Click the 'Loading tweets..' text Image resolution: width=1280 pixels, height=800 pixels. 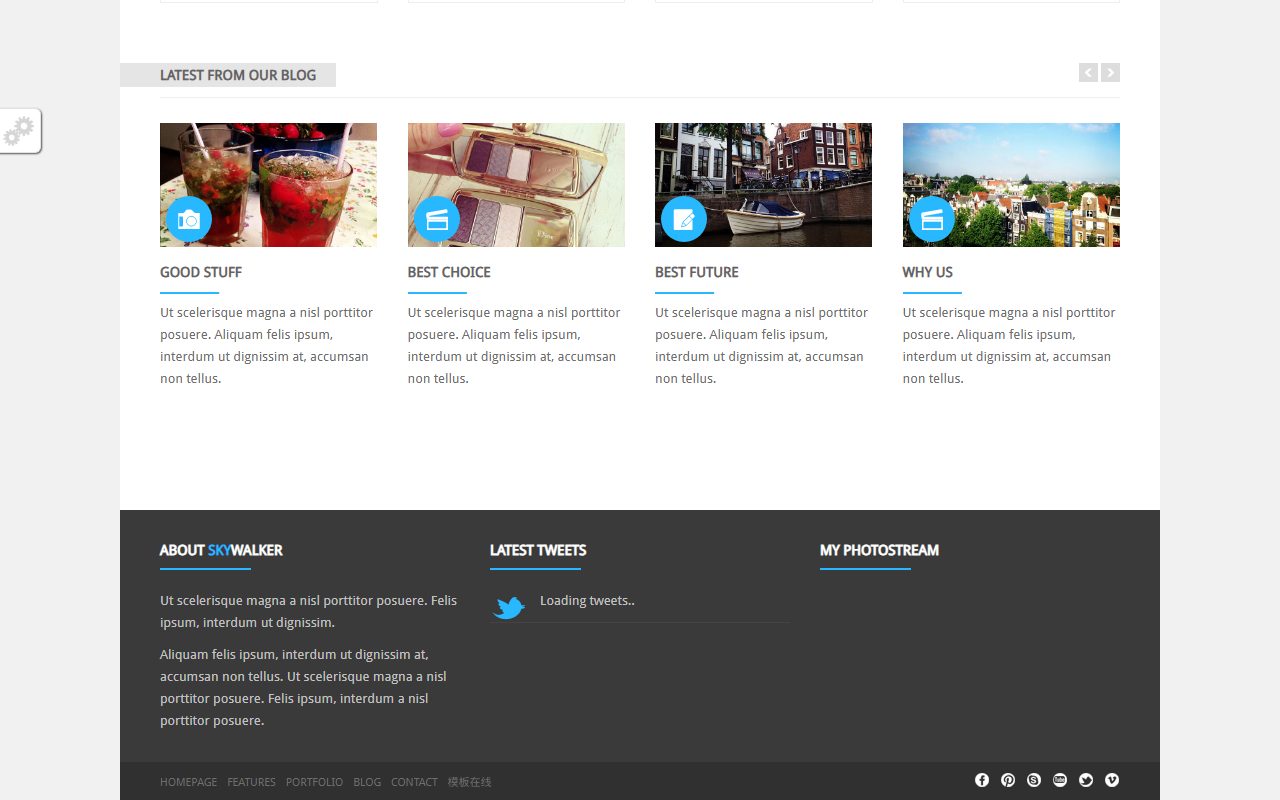click(x=587, y=601)
